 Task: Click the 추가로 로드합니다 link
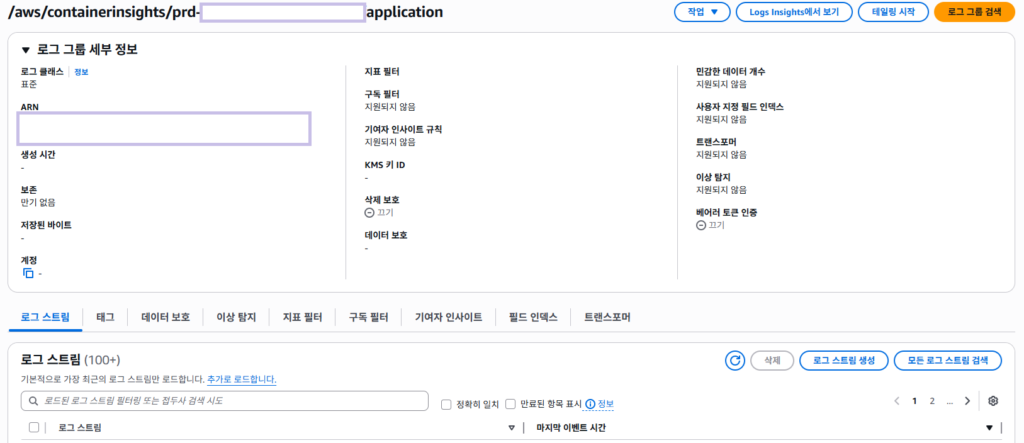tap(241, 380)
